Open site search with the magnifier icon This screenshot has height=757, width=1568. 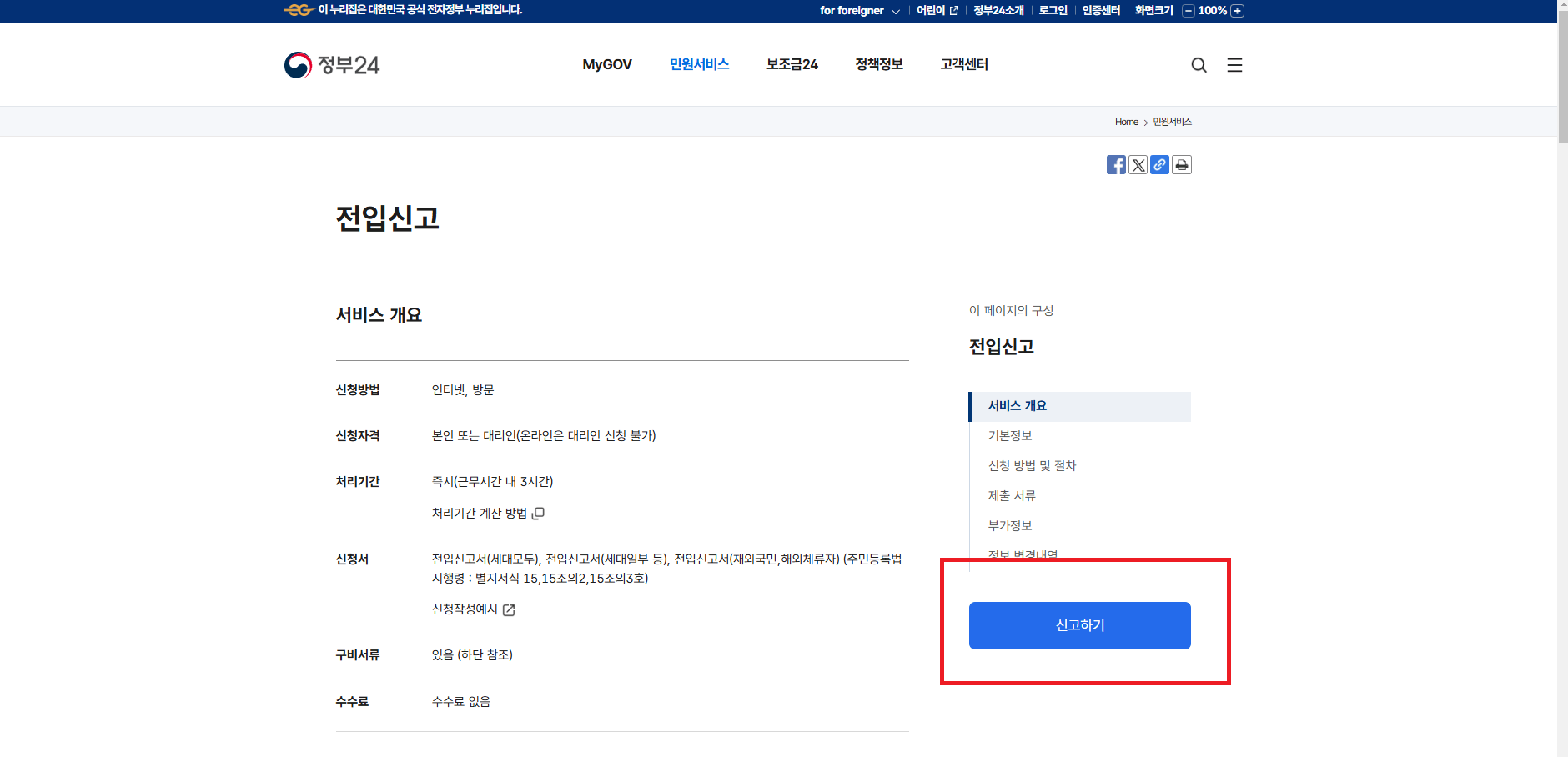1199,64
